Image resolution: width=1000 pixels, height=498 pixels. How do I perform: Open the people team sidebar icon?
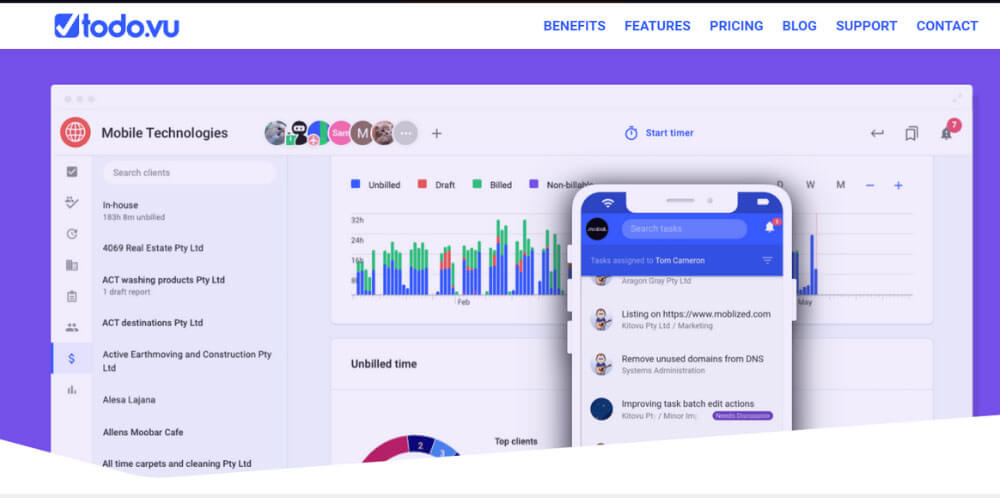click(x=72, y=327)
